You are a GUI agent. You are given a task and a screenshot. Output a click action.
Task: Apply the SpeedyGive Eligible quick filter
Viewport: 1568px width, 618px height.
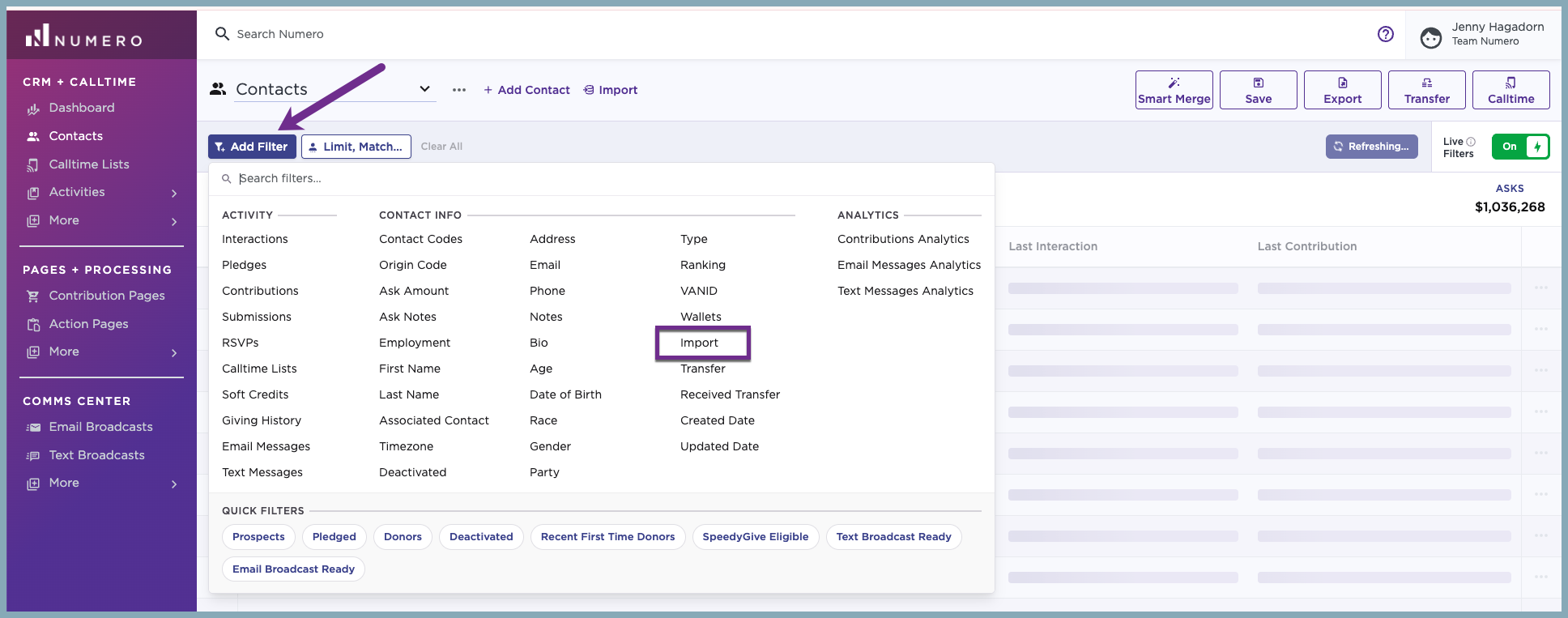click(x=756, y=537)
